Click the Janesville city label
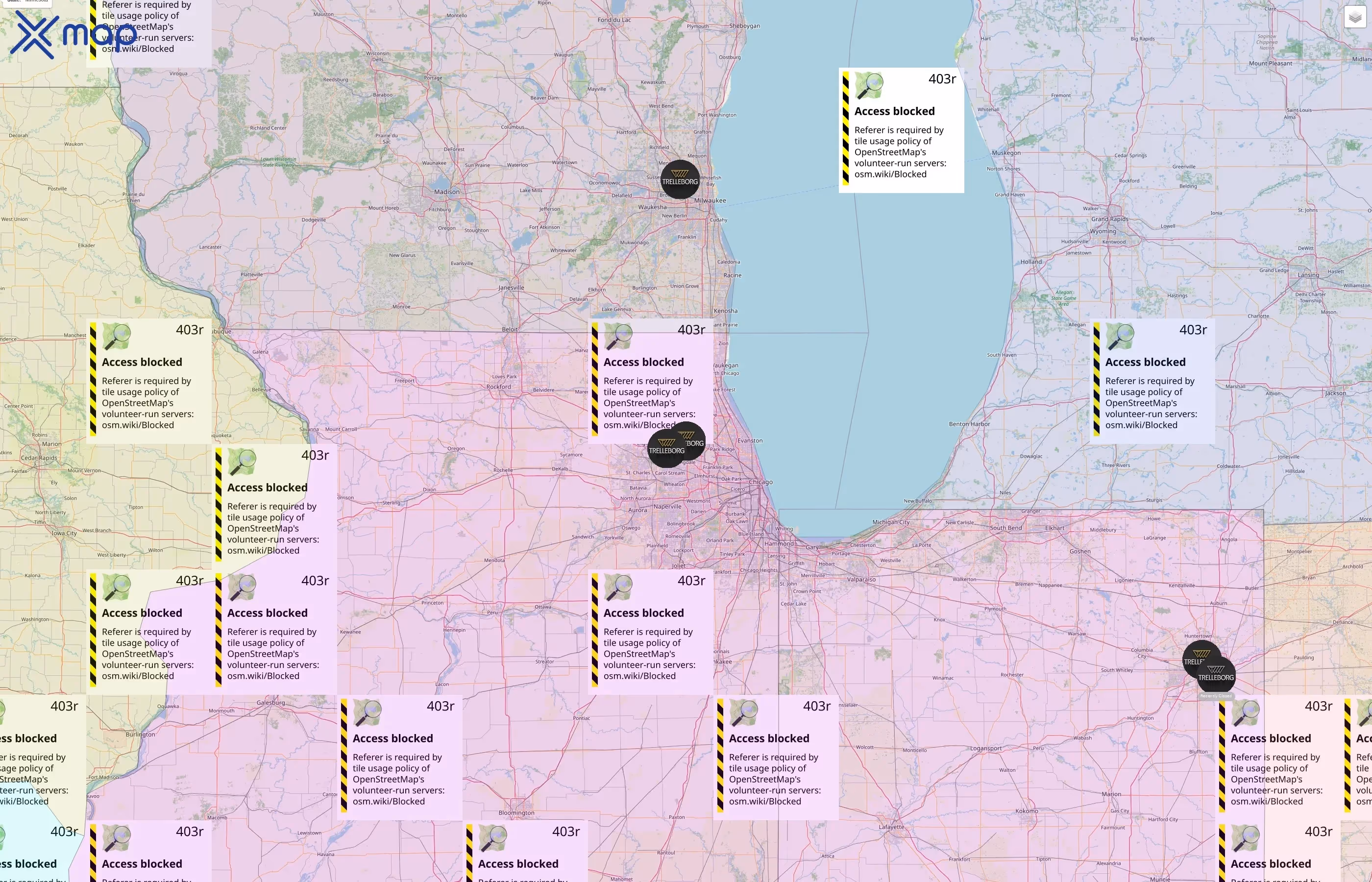This screenshot has height=882, width=1372. [512, 288]
